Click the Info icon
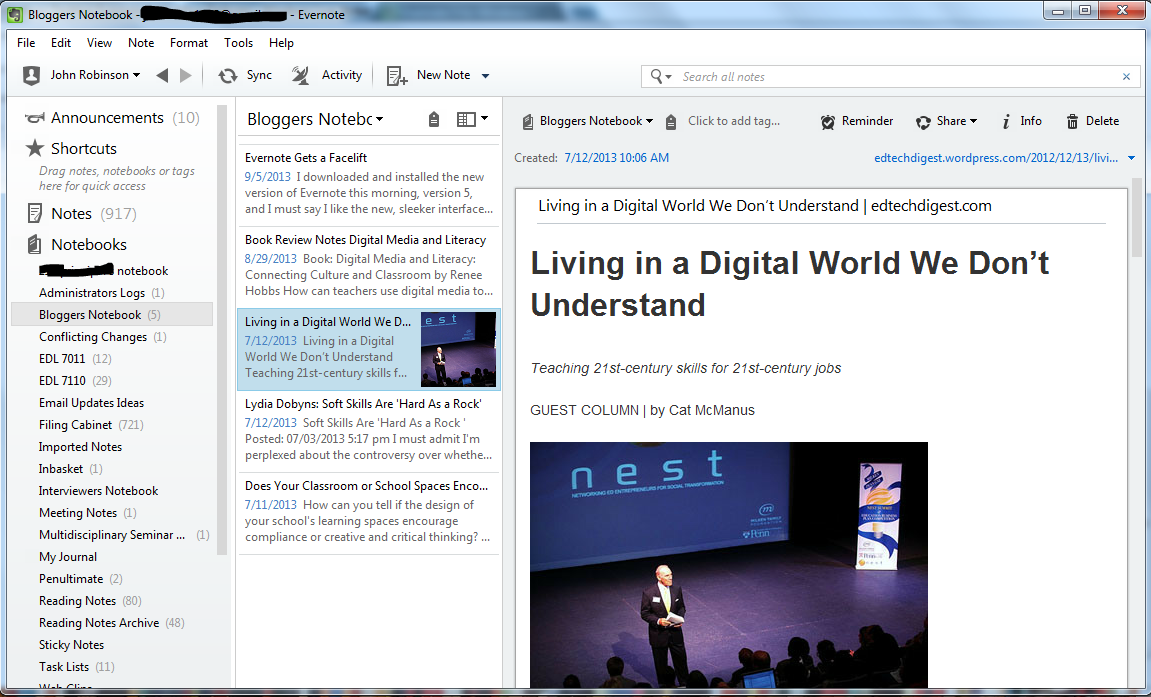This screenshot has width=1151, height=697. [x=1006, y=121]
